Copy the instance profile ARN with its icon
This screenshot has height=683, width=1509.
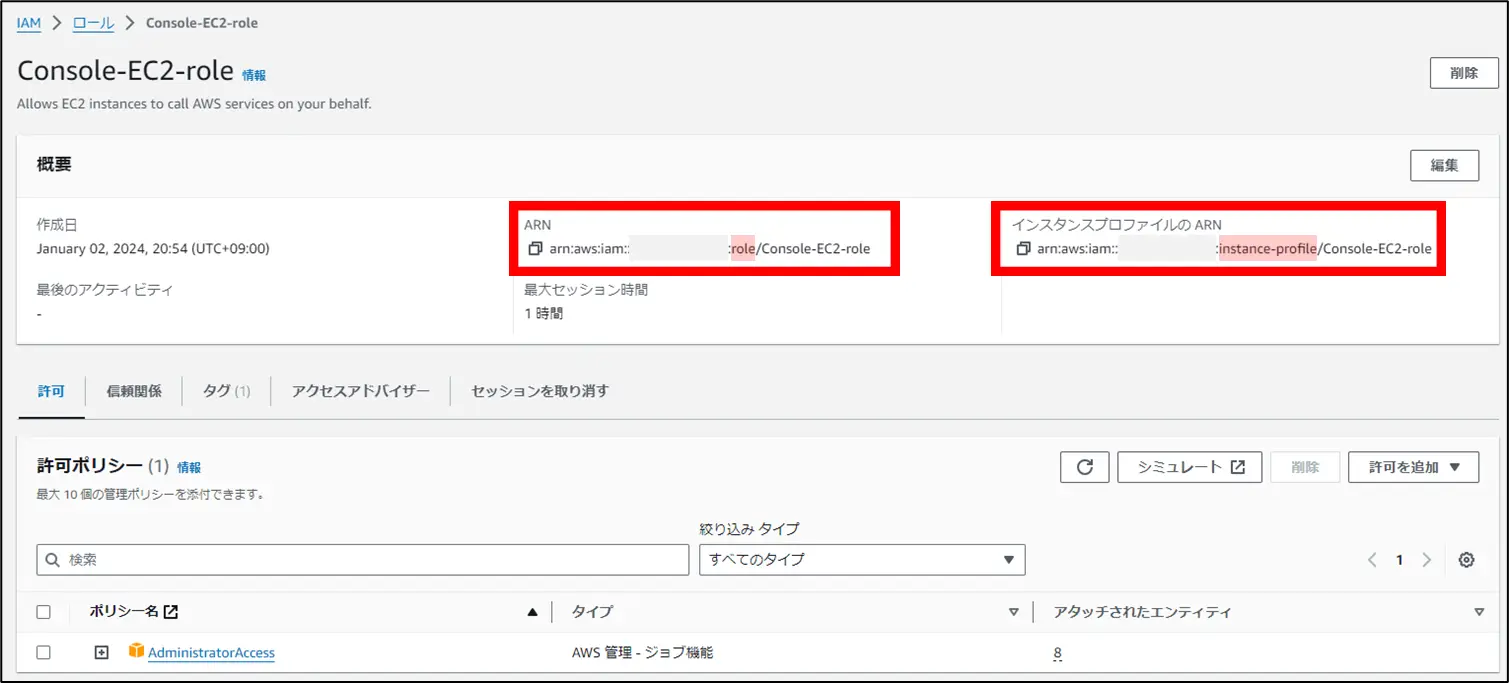pos(1023,249)
